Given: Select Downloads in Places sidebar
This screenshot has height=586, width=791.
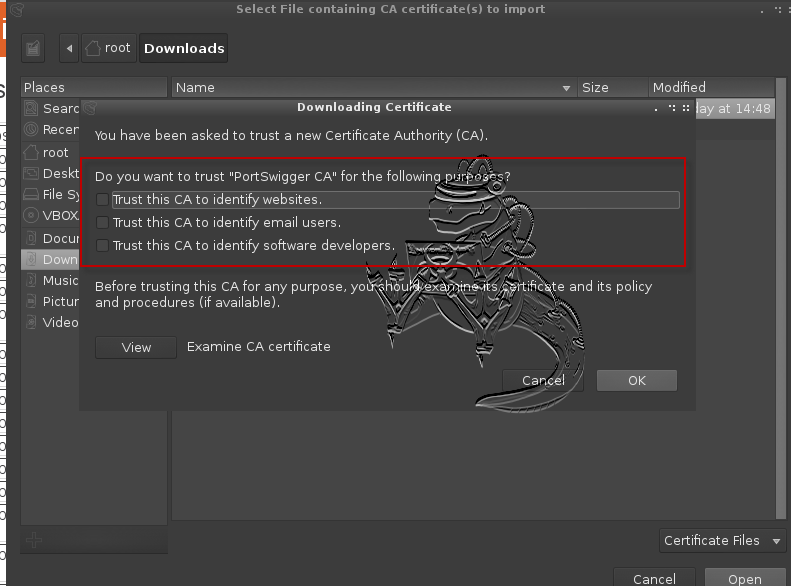Looking at the screenshot, I should point(51,260).
